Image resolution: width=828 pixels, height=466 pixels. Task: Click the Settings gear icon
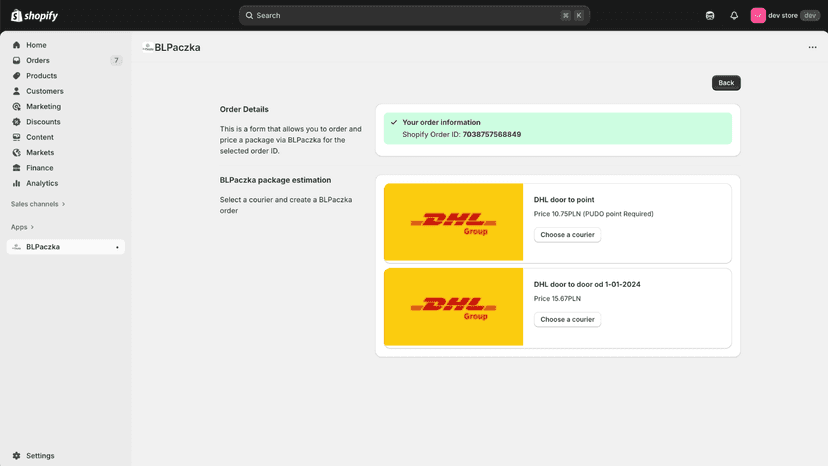(16, 455)
